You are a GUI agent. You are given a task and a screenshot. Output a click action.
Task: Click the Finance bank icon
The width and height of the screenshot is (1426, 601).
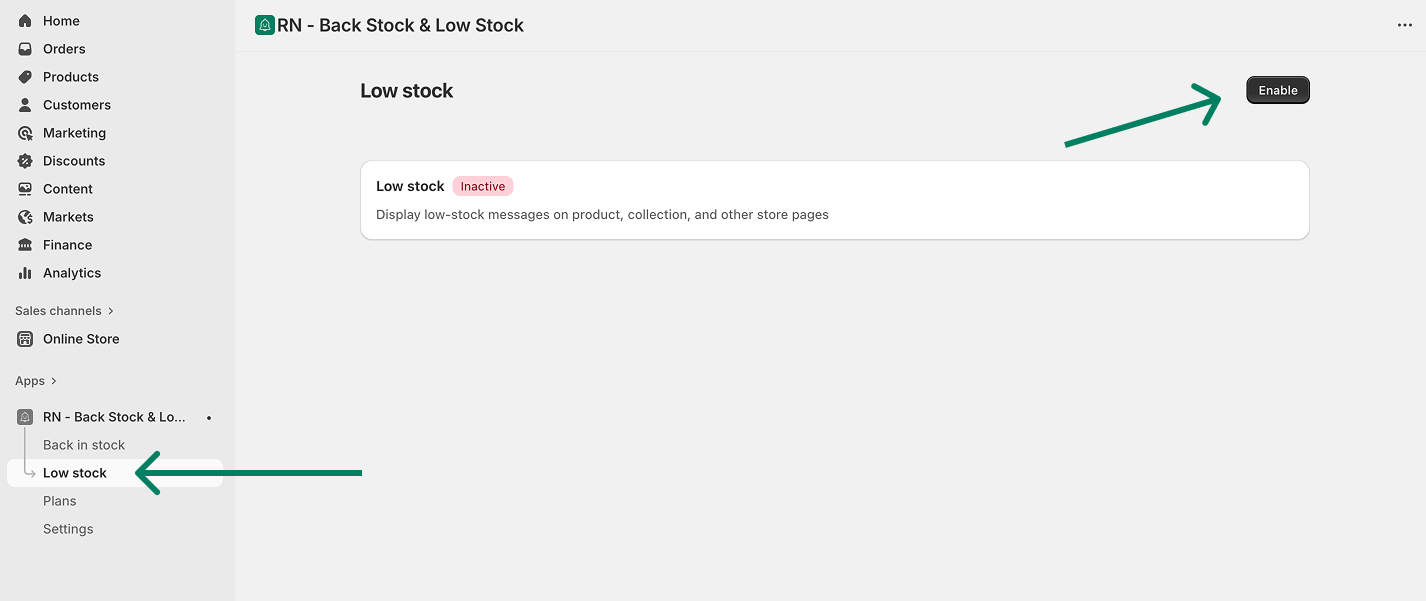point(25,245)
